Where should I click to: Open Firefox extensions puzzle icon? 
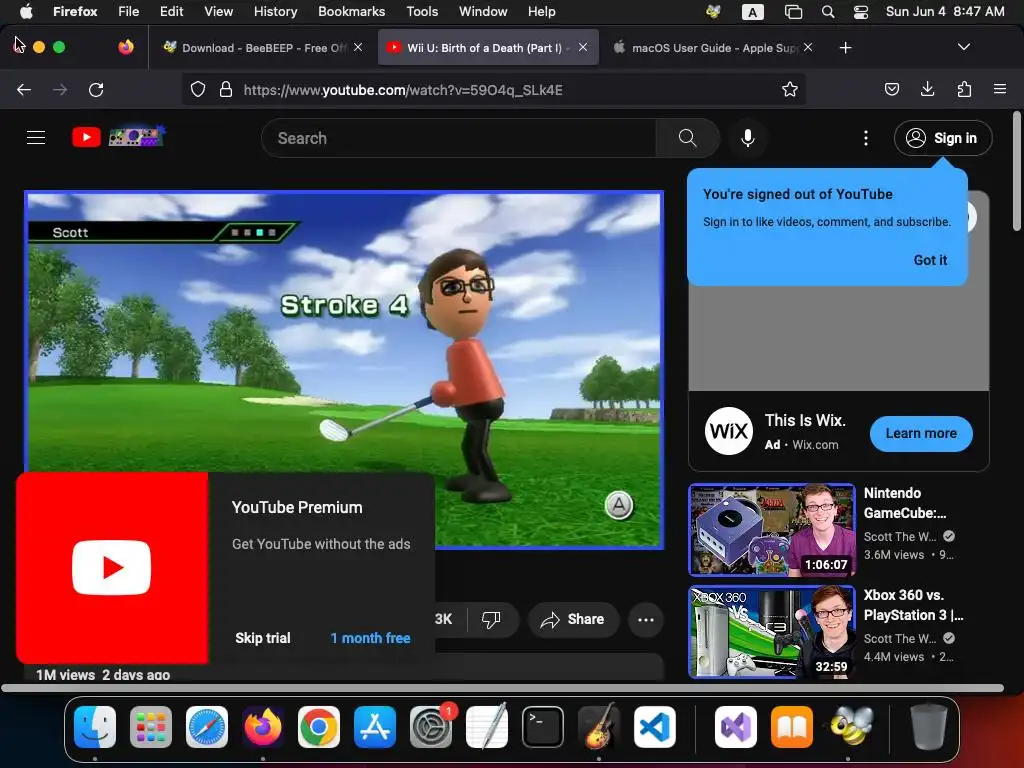964,89
